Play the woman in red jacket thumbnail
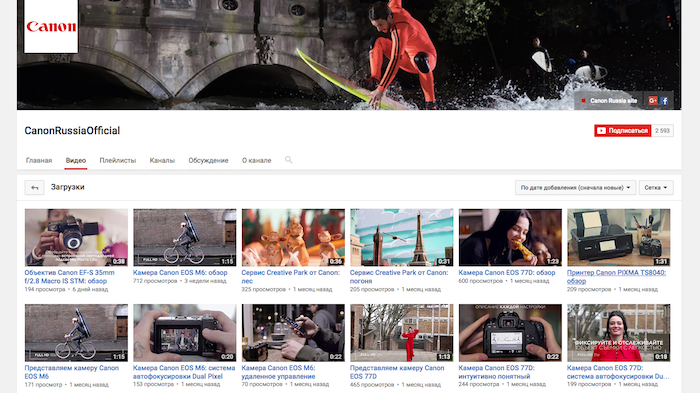Screen dimensions: 700x393 pos(619,333)
